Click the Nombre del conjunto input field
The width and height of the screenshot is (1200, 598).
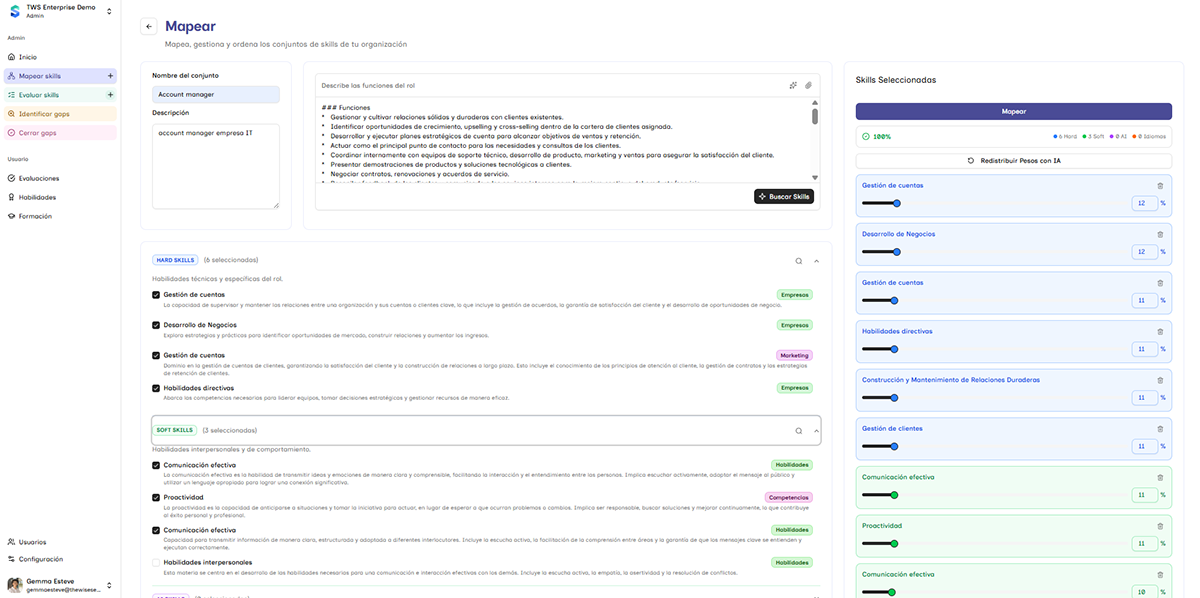tap(216, 94)
